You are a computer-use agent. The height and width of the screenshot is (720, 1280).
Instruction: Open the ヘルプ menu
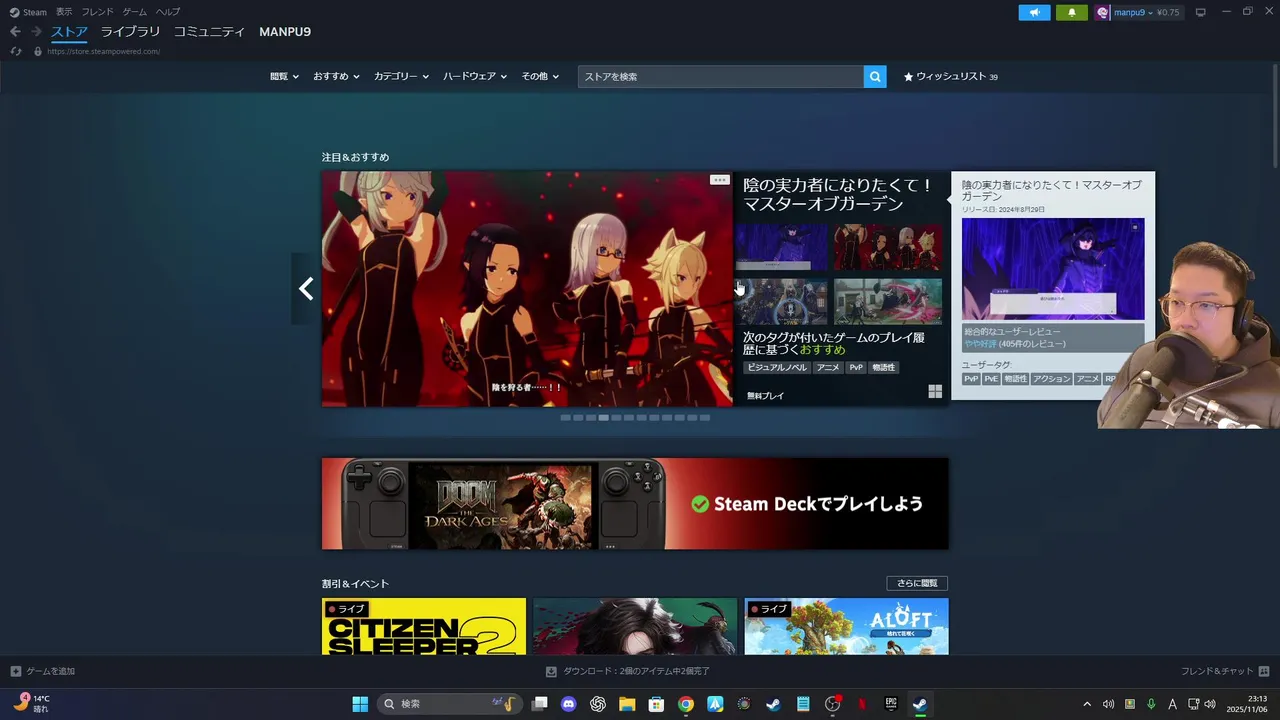[x=168, y=12]
